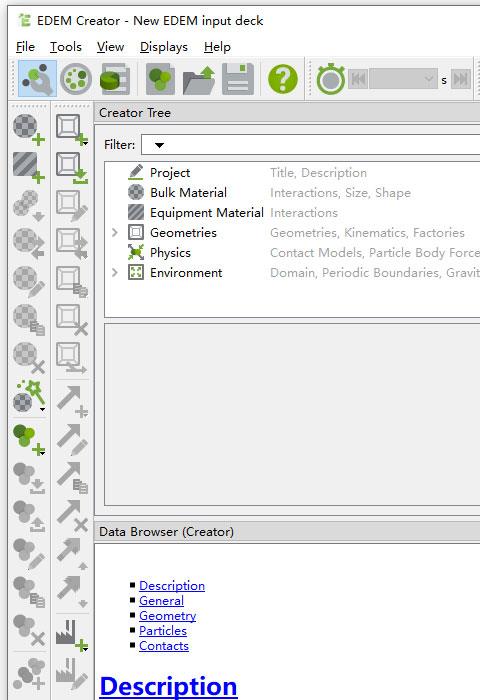Expand the Geometries tree node
Image resolution: width=480 pixels, height=700 pixels.
(115, 233)
